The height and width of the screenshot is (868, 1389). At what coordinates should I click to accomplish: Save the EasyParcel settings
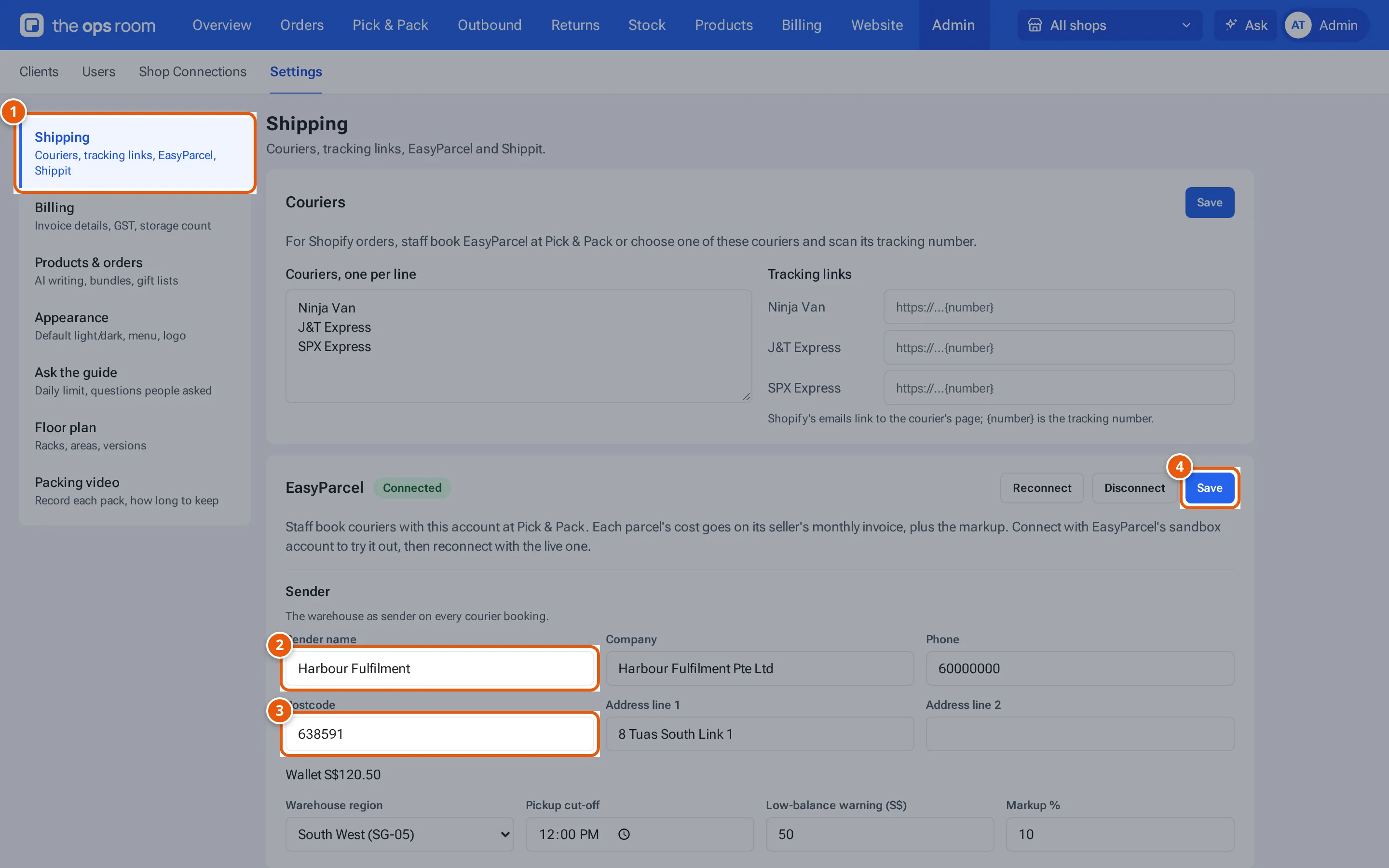pyautogui.click(x=1210, y=488)
